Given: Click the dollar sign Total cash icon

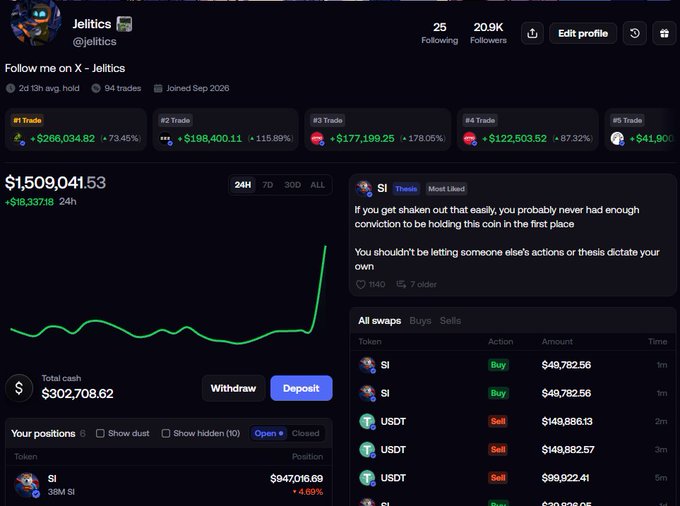Looking at the screenshot, I should [19, 388].
